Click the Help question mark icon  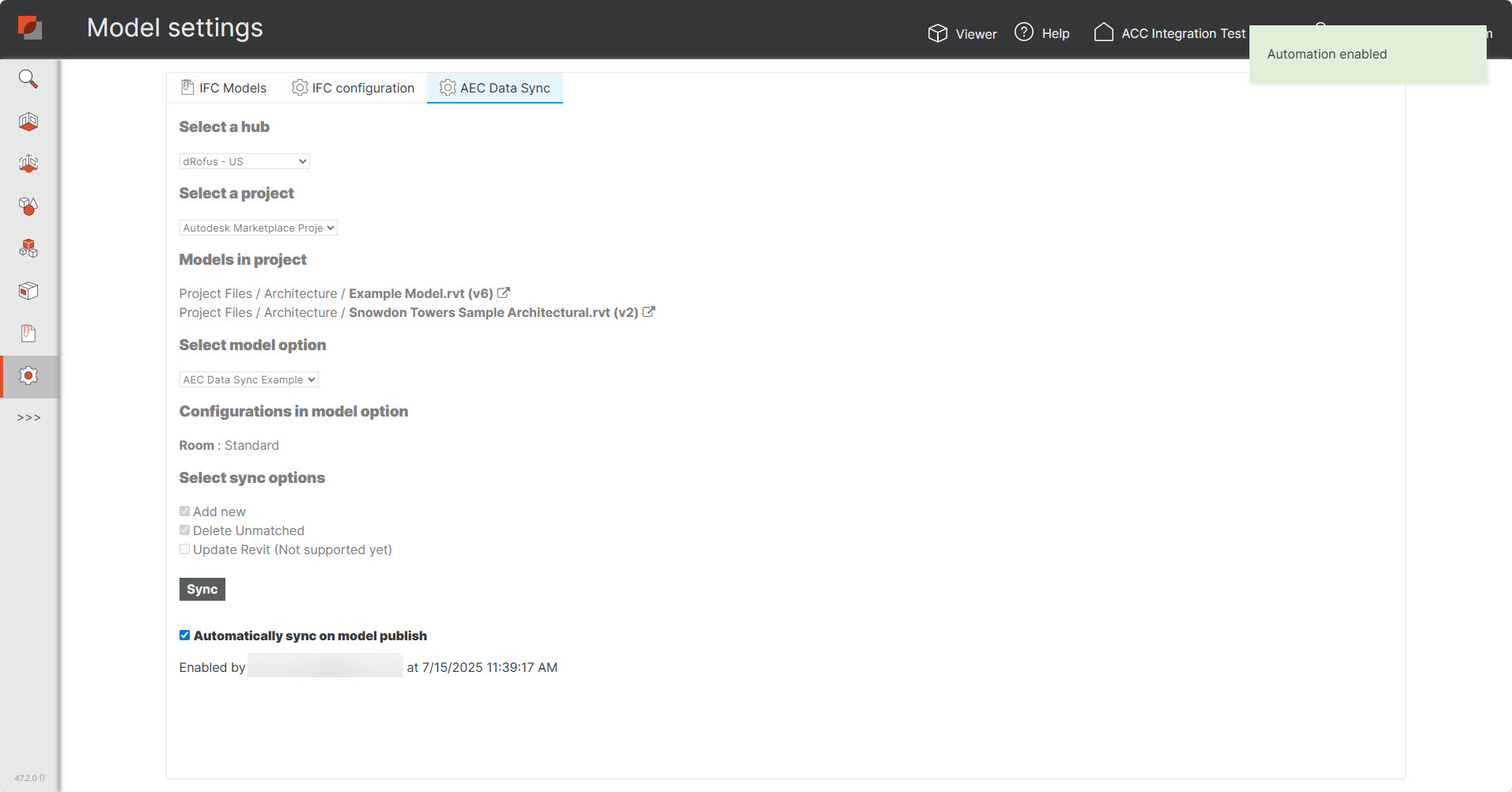1024,32
